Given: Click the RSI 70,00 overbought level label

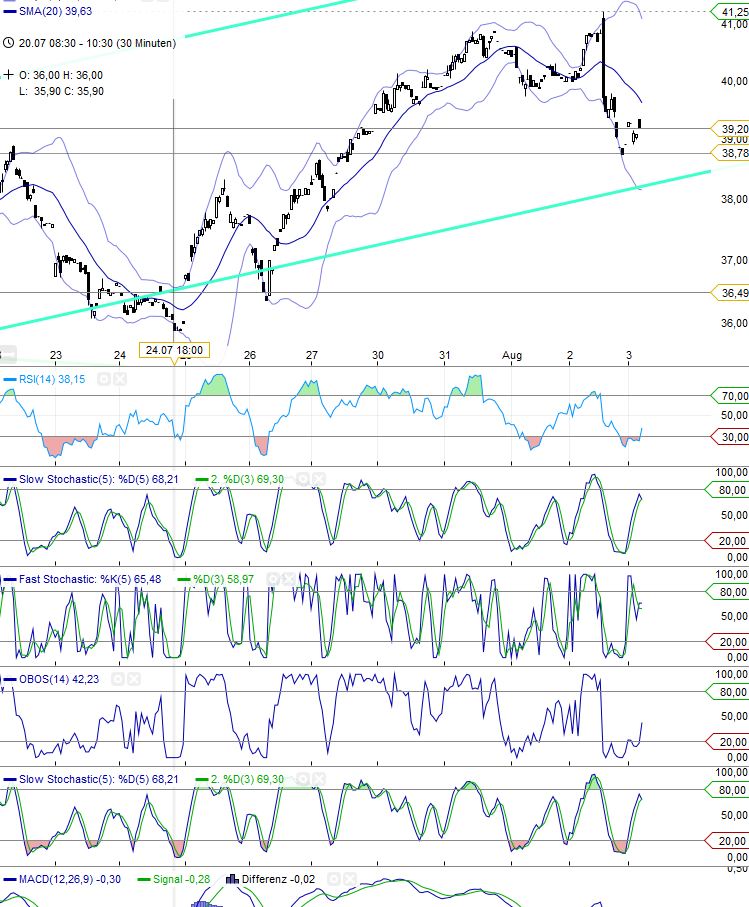Looking at the screenshot, I should tap(729, 396).
